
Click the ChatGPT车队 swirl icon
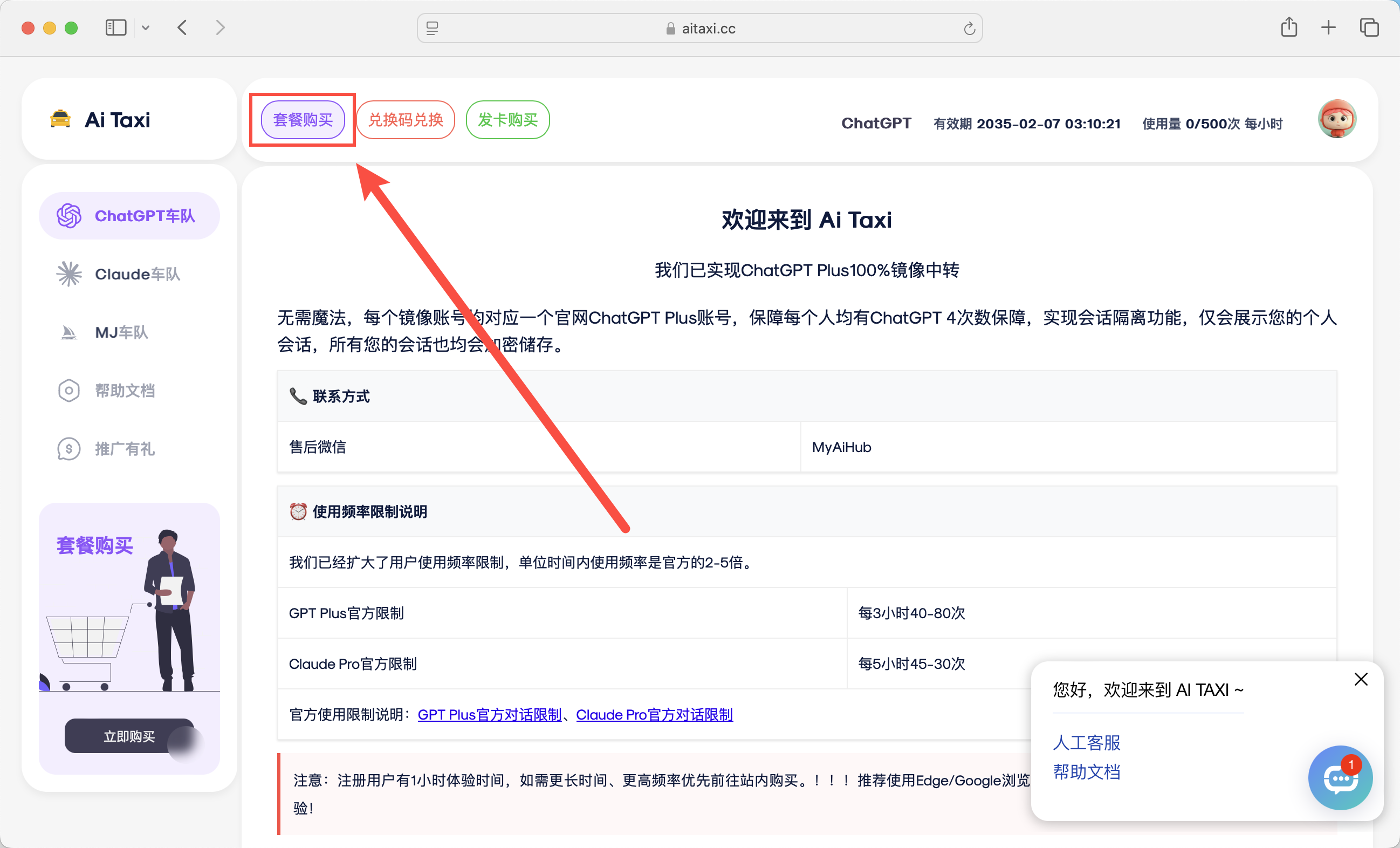coord(68,216)
